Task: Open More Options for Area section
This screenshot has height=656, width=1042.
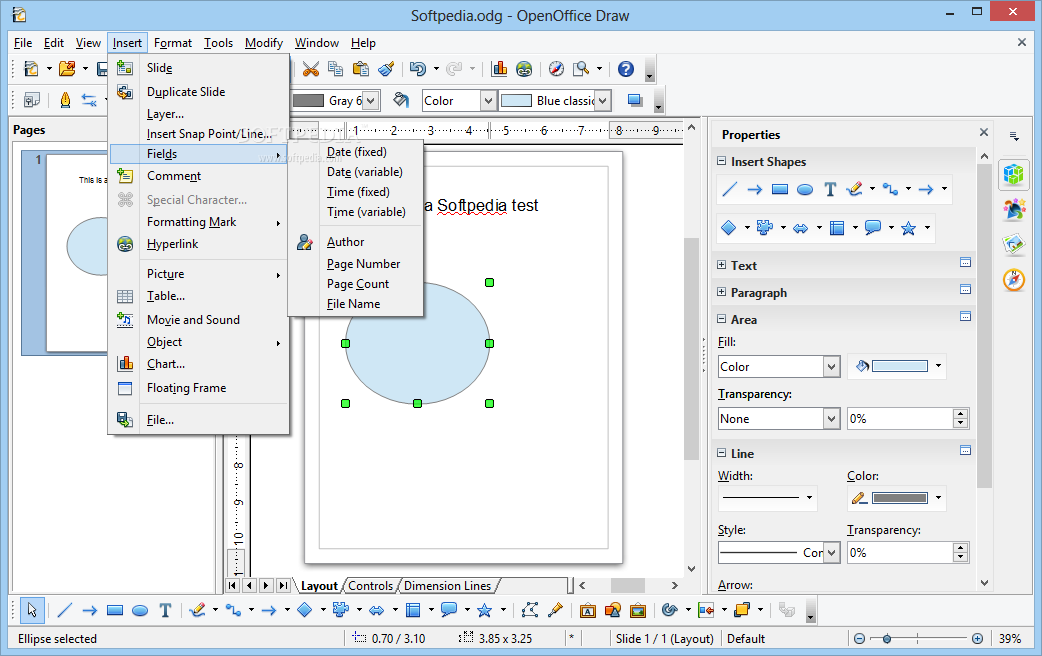Action: [x=966, y=316]
